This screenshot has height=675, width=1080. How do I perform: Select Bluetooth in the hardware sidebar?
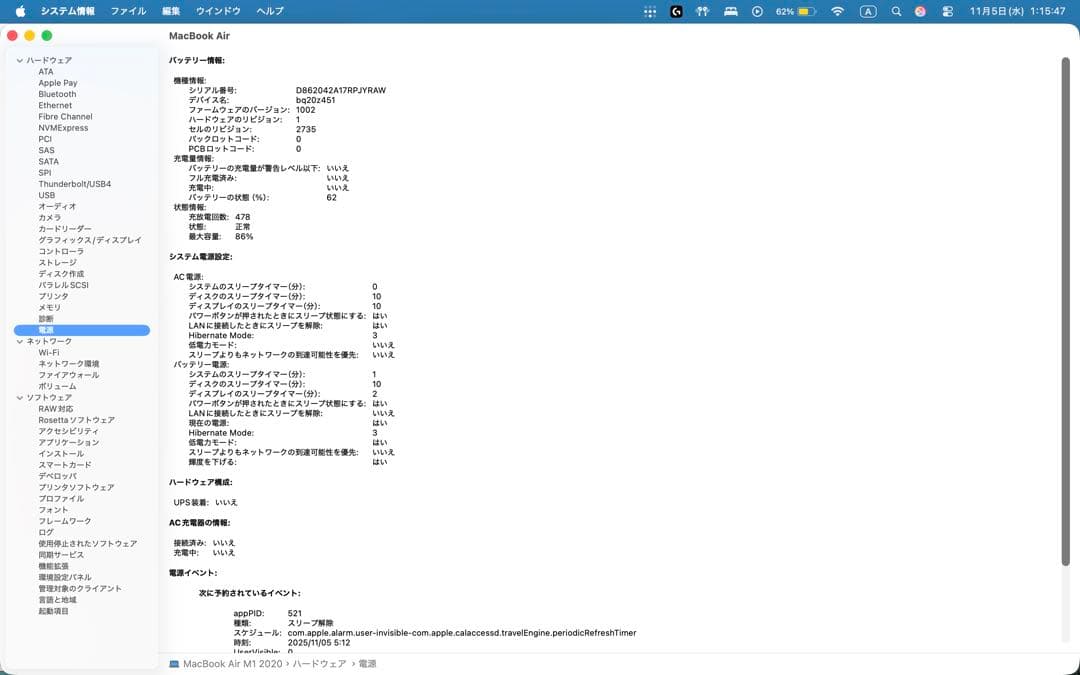[57, 93]
